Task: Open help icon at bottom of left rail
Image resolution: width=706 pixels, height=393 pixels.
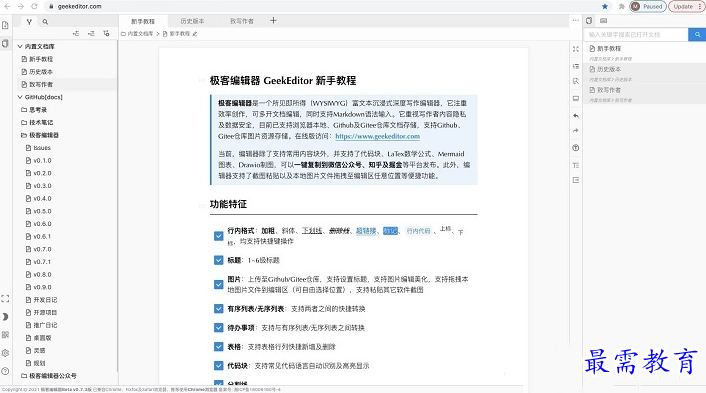Action: (x=5, y=371)
